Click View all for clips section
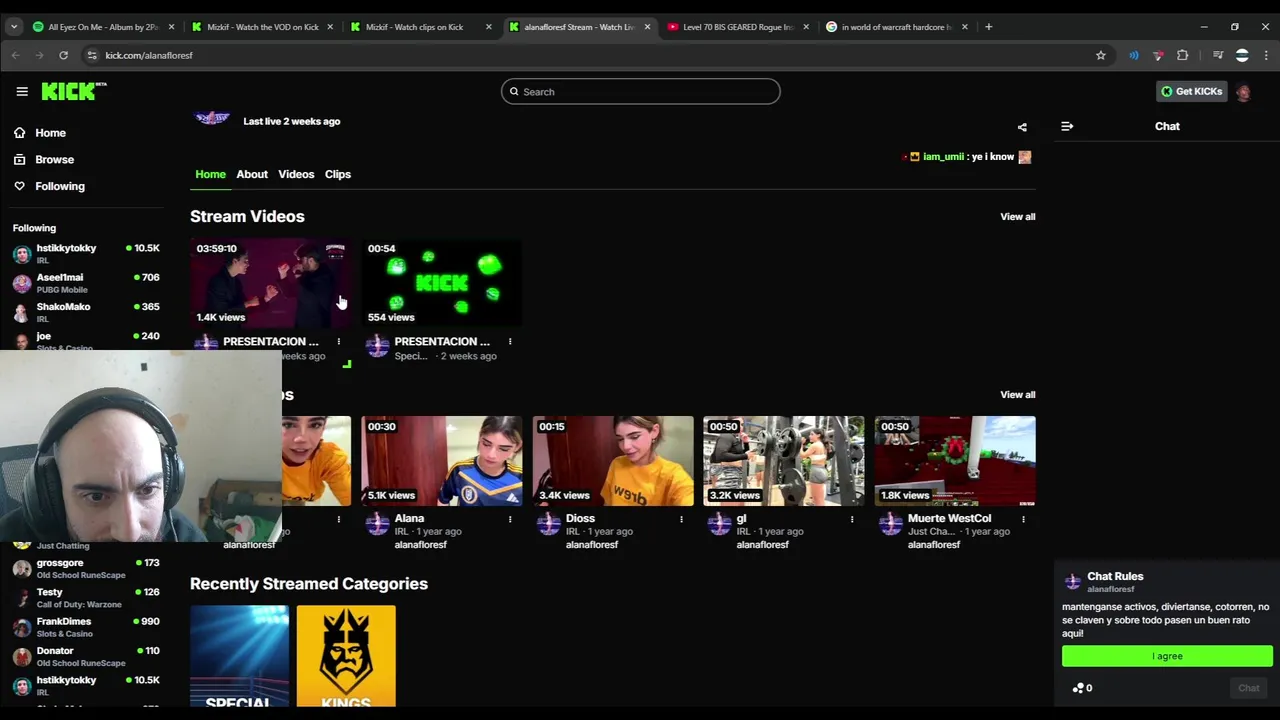The image size is (1280, 720). click(x=1017, y=394)
